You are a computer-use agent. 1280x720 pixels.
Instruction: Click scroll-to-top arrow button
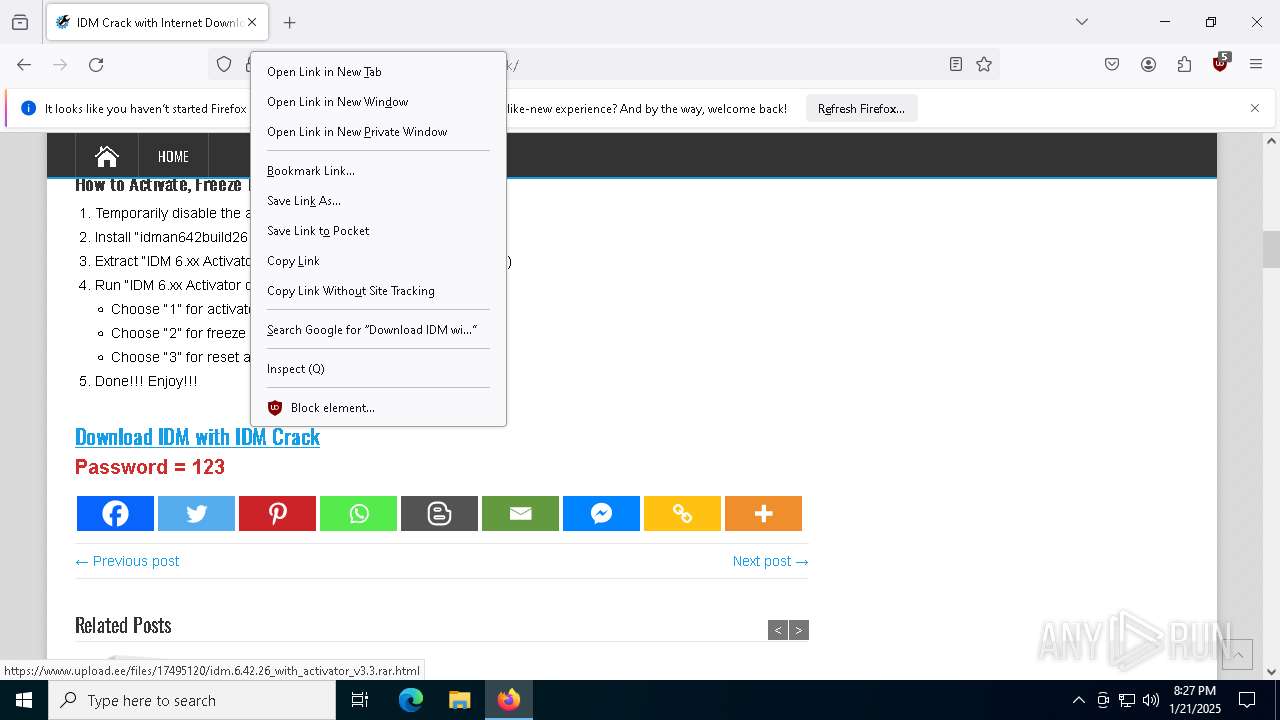pos(1237,654)
